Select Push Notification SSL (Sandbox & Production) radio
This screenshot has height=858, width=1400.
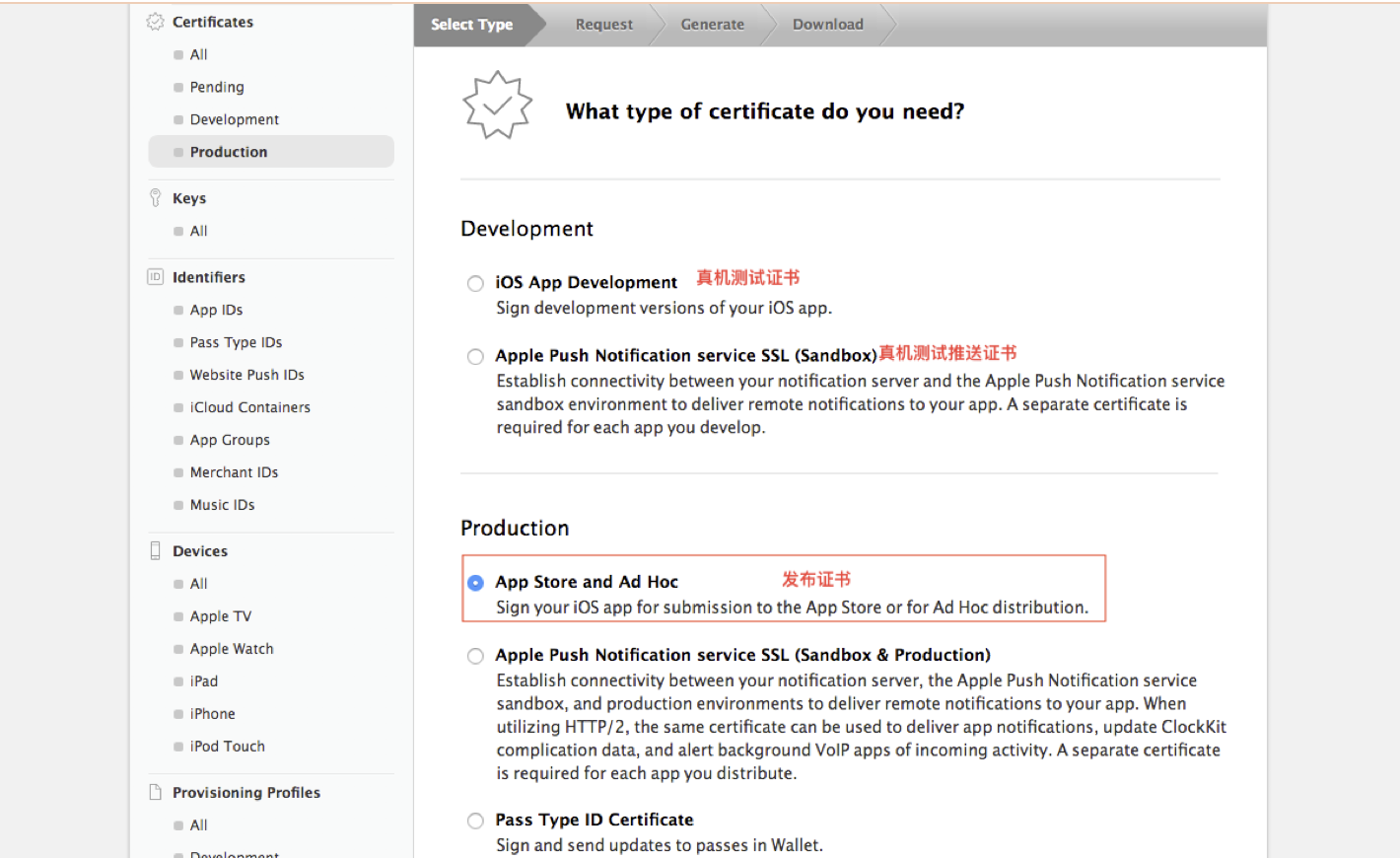click(x=475, y=656)
